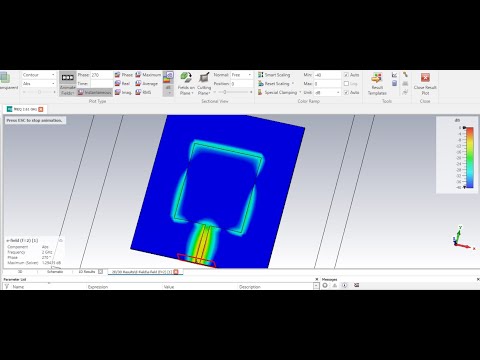Expand the dB scale dropdown under color ramp icon

tap(169, 90)
